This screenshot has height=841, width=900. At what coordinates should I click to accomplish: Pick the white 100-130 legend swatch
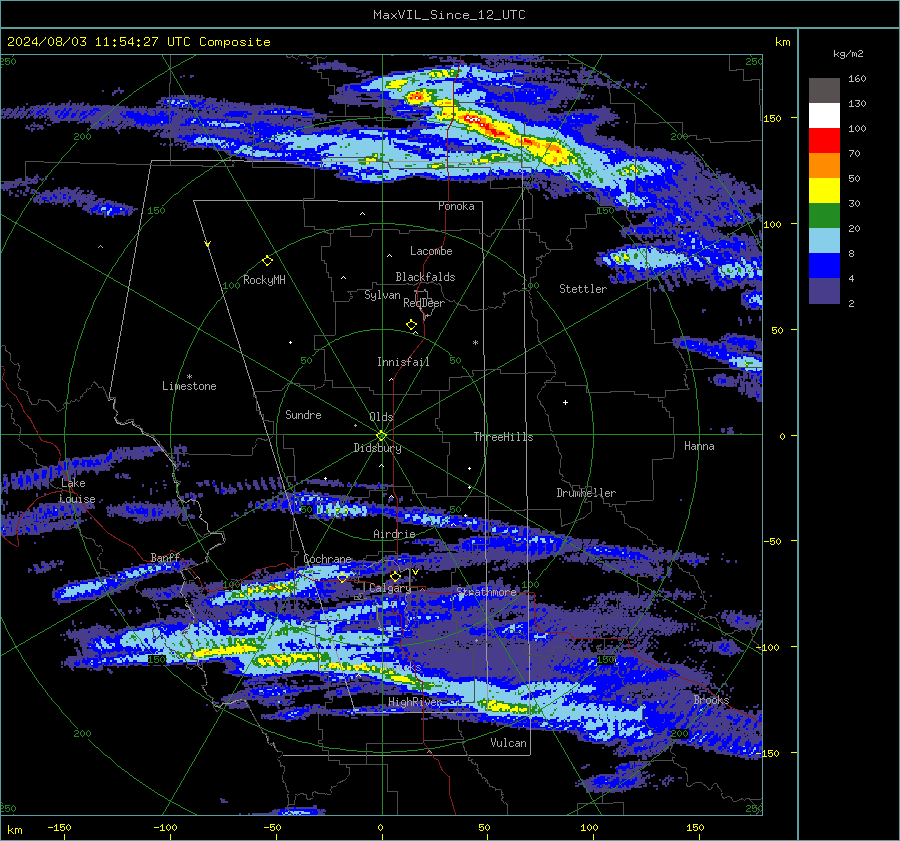[x=824, y=115]
